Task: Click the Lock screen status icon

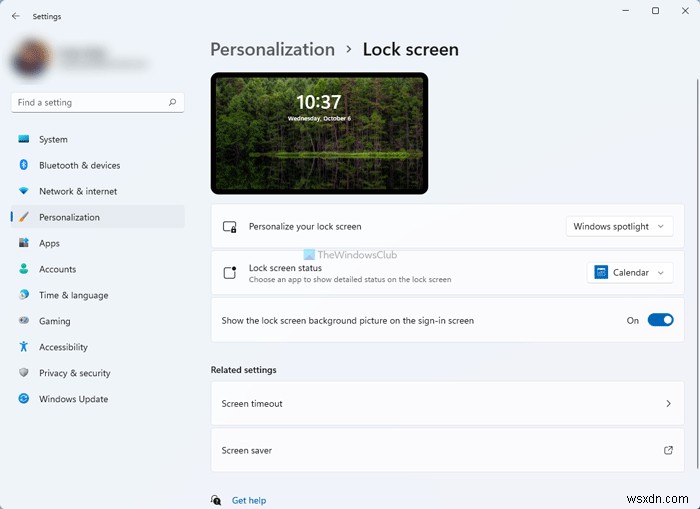Action: 229,272
